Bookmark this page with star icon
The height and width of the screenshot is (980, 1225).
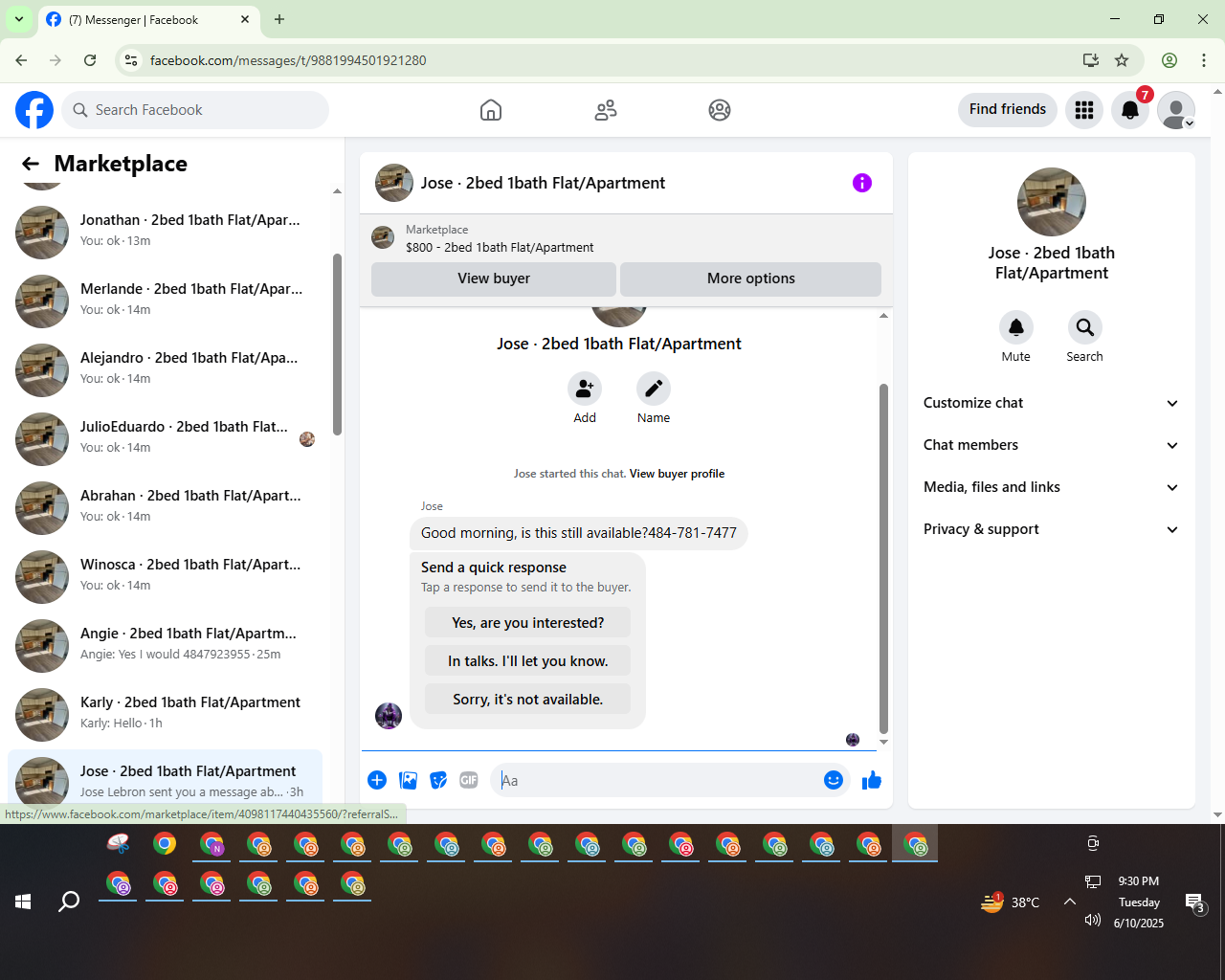click(x=1122, y=60)
